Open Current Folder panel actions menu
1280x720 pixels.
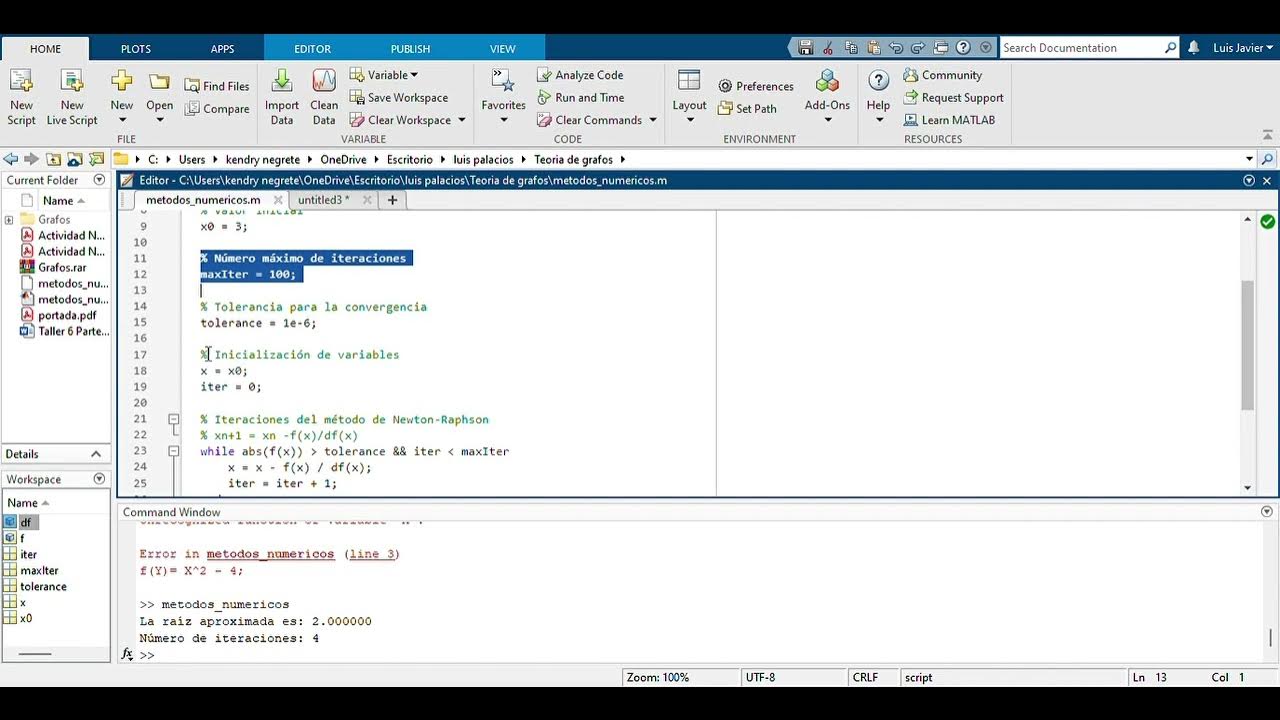[99, 180]
